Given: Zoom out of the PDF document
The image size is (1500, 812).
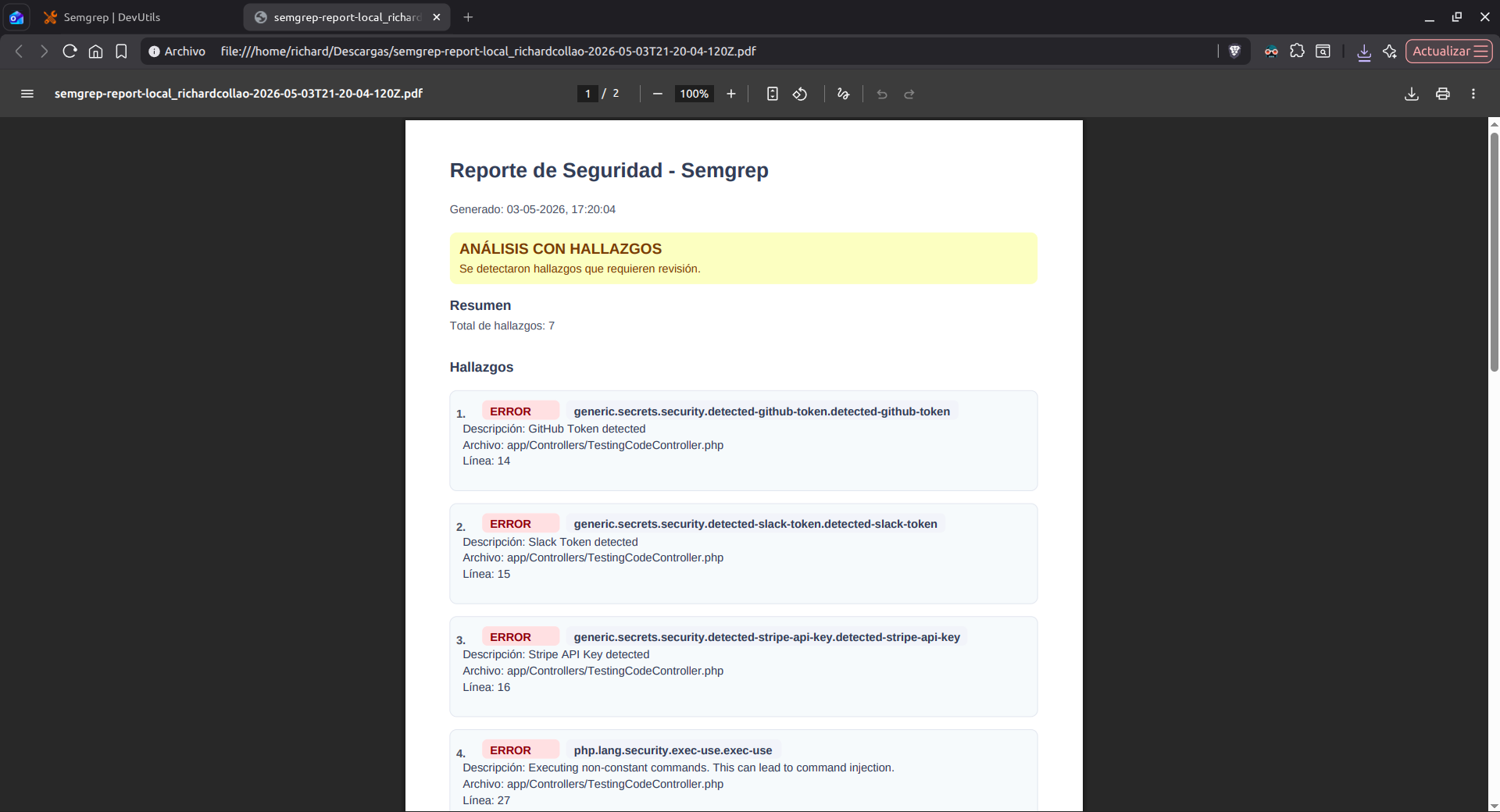Looking at the screenshot, I should point(658,94).
